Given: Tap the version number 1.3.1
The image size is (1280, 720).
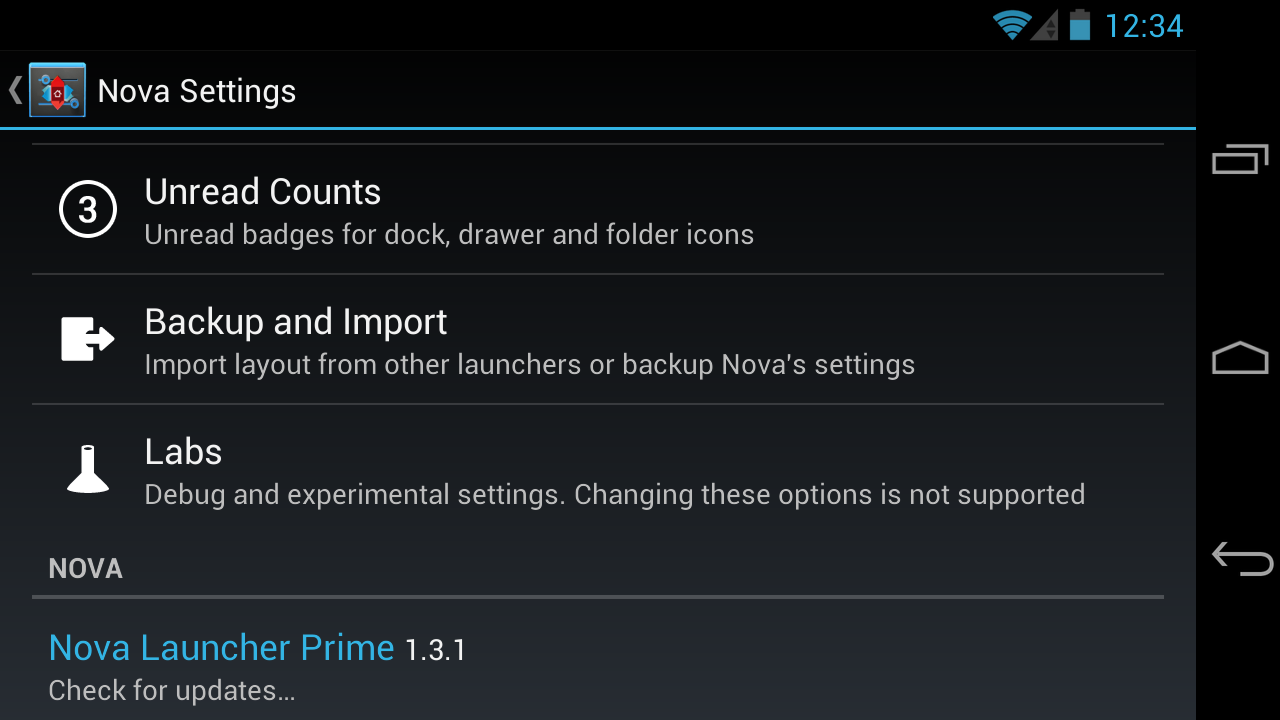Looking at the screenshot, I should click(436, 651).
